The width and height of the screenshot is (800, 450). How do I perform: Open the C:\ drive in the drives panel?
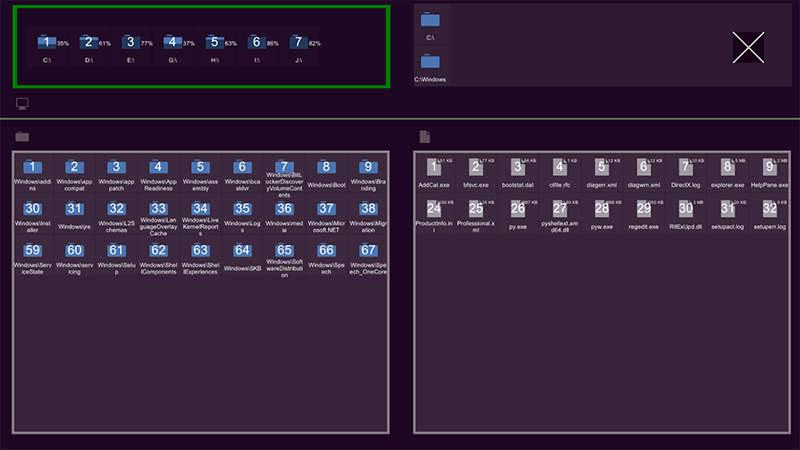[x=47, y=43]
